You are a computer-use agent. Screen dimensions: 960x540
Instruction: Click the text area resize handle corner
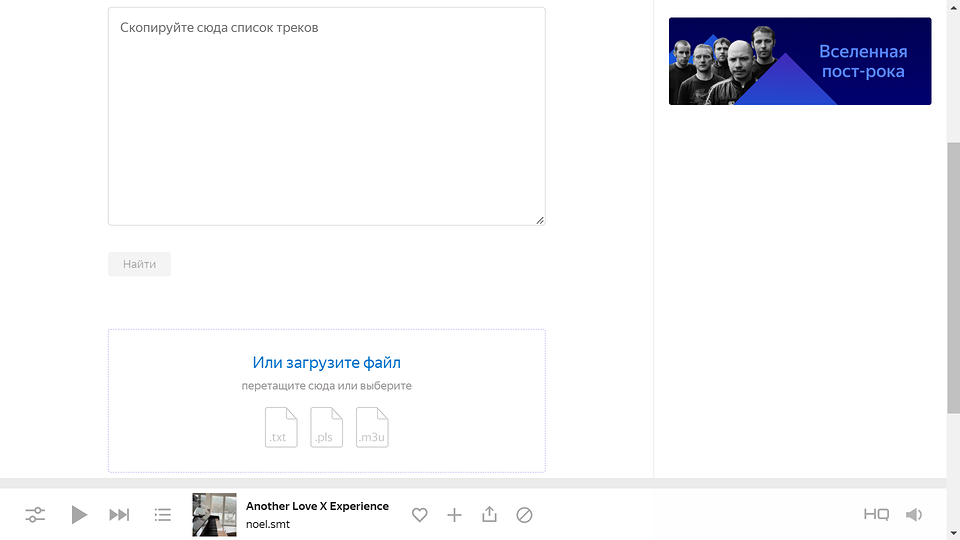click(540, 220)
